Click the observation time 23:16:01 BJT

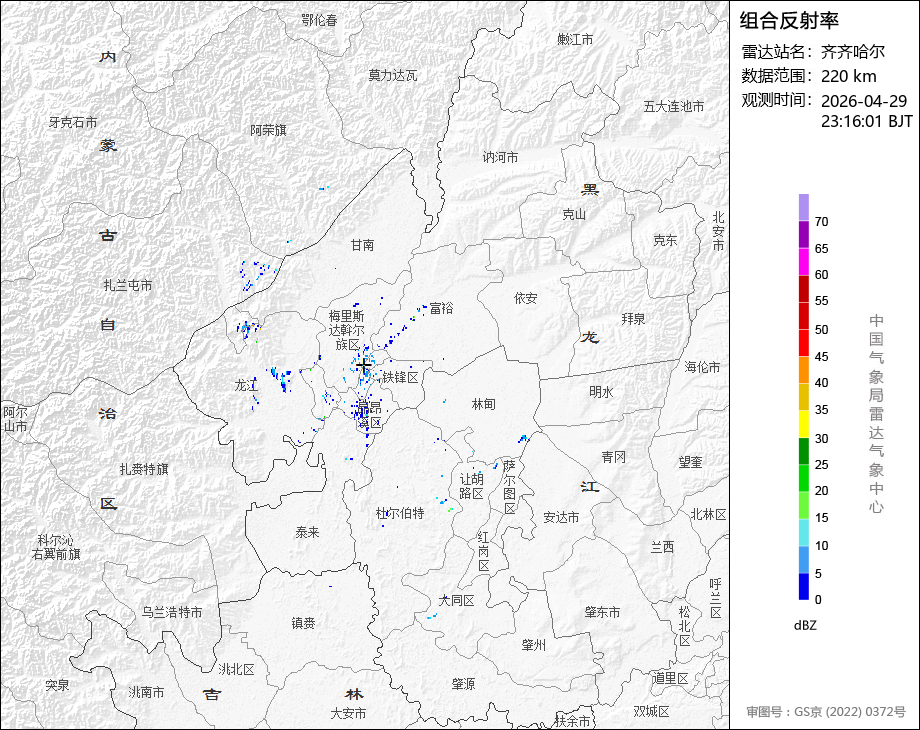866,121
